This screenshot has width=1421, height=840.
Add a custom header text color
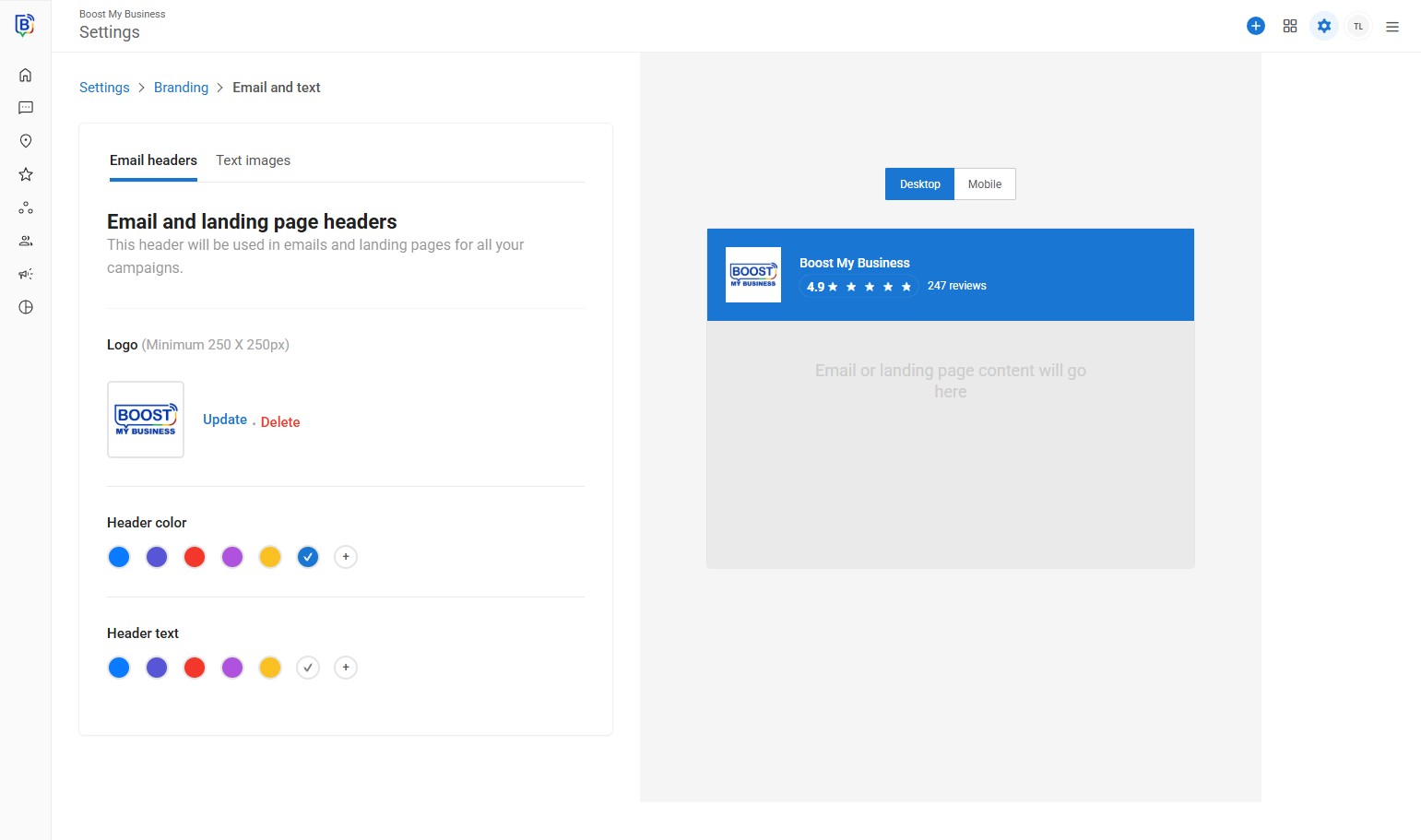coord(346,668)
